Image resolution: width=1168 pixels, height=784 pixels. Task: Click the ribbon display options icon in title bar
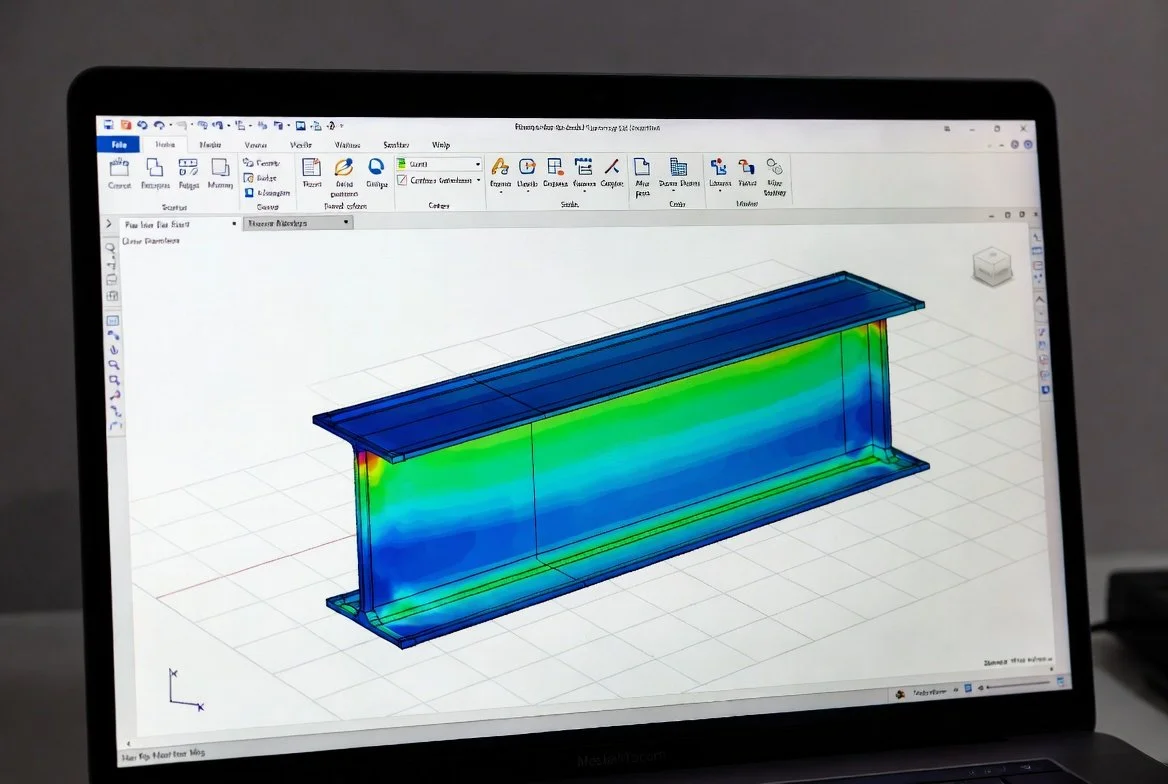(948, 128)
